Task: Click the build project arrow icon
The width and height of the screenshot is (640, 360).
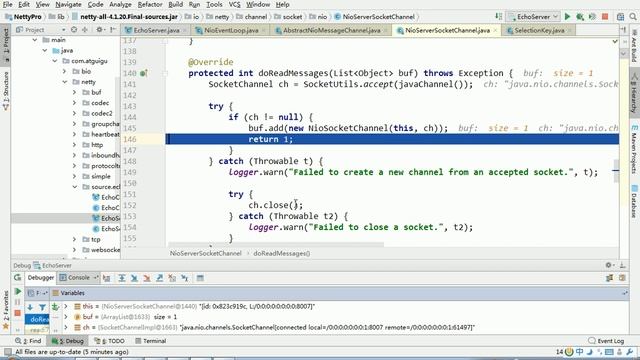Action: point(498,17)
